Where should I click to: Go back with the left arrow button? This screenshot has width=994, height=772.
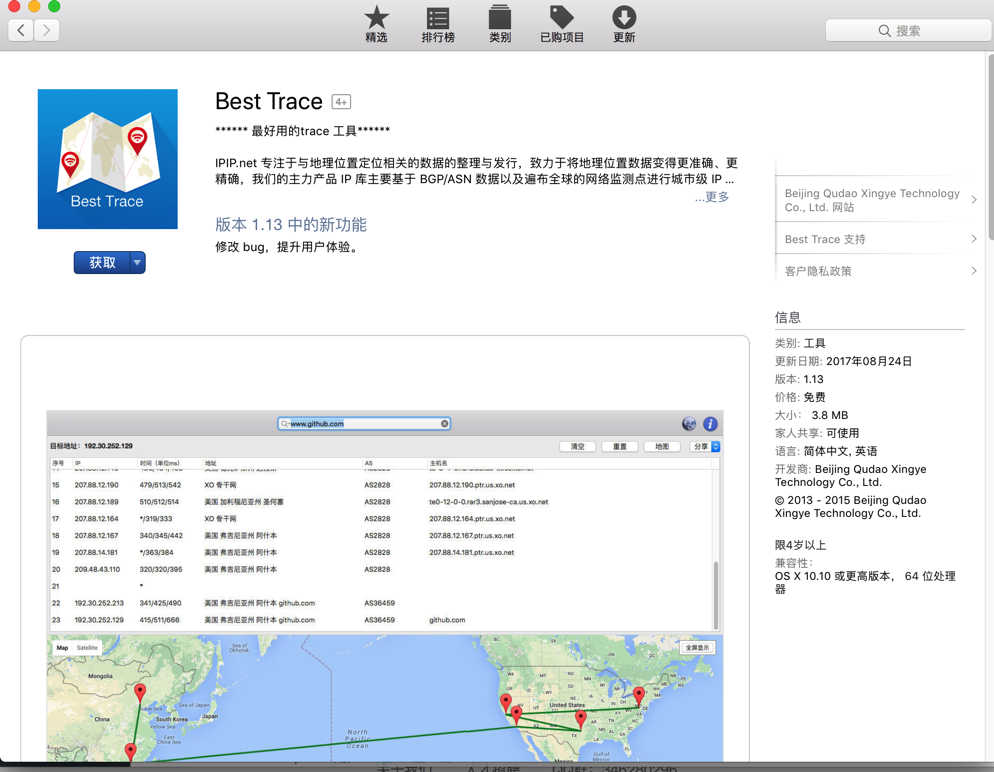click(21, 30)
